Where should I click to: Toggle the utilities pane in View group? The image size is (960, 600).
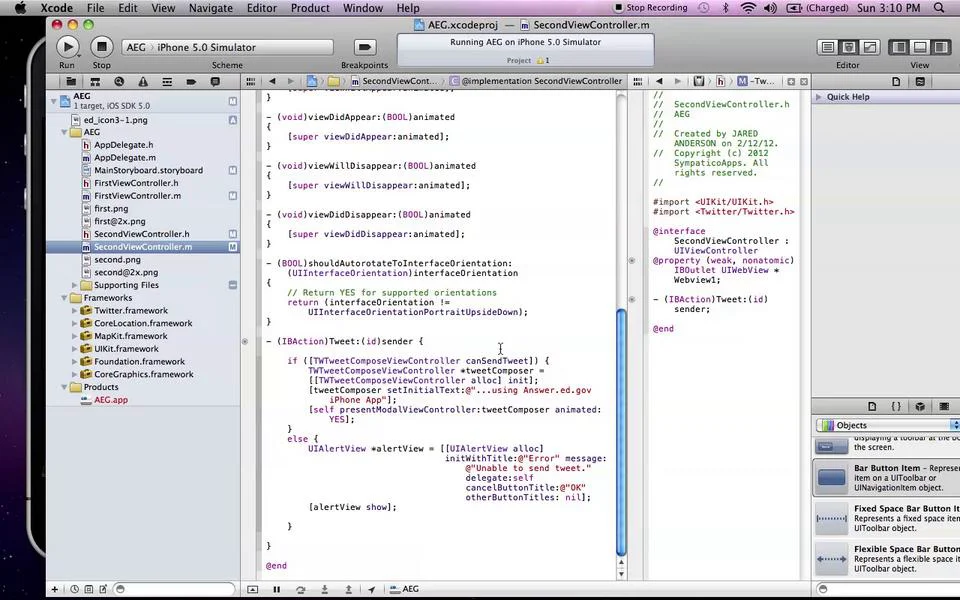click(940, 47)
